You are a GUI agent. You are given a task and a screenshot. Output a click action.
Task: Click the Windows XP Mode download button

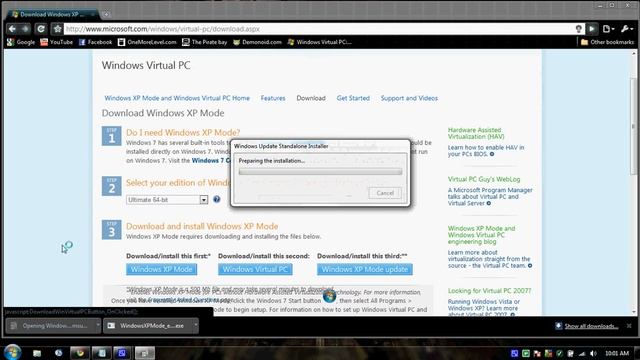162,269
